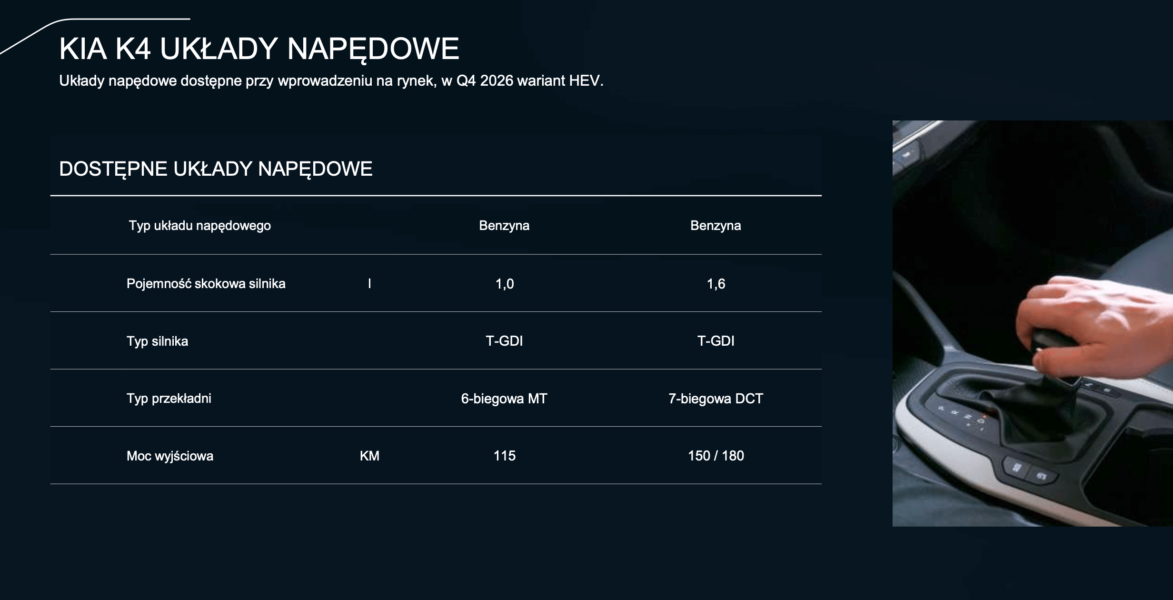Click the 'l' unit for engine capacity

point(369,284)
